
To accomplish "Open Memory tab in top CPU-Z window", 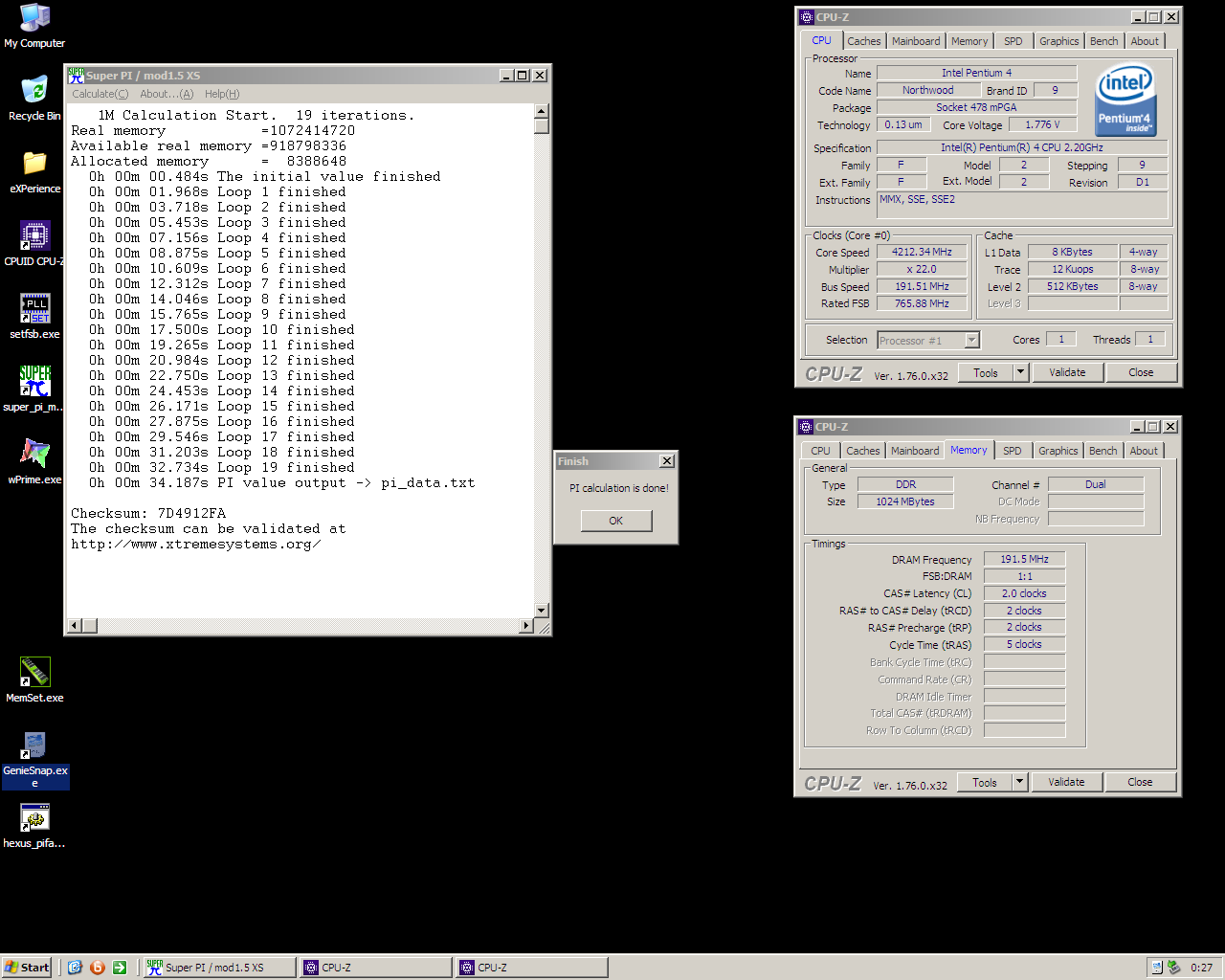I will pos(969,41).
